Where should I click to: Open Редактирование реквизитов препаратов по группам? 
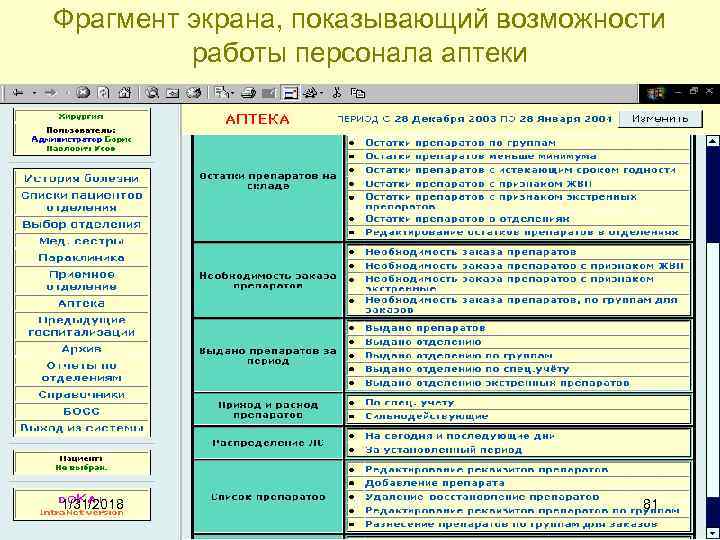(522, 510)
